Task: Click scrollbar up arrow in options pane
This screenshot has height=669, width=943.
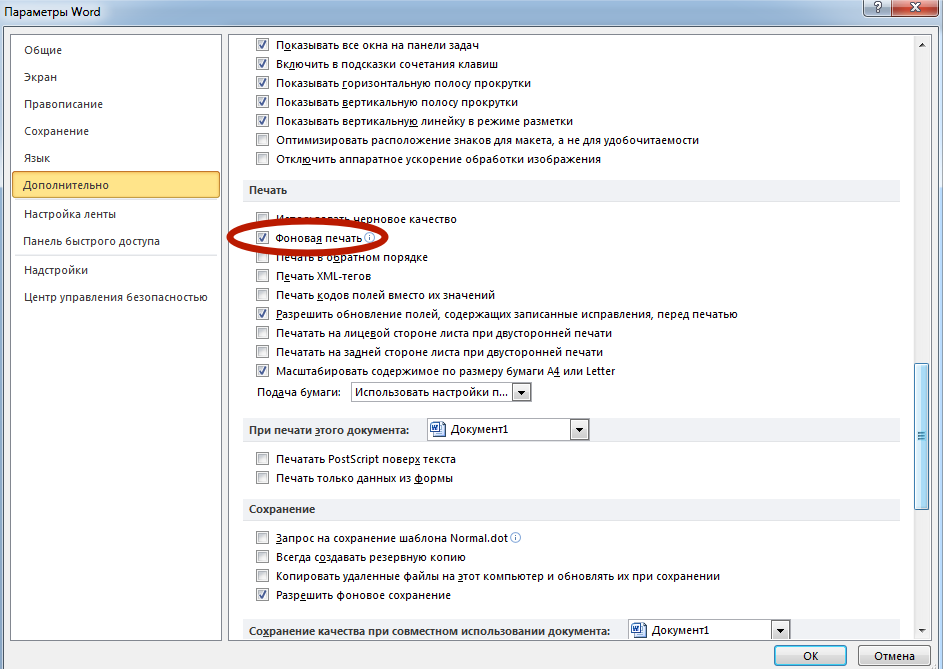Action: (922, 45)
